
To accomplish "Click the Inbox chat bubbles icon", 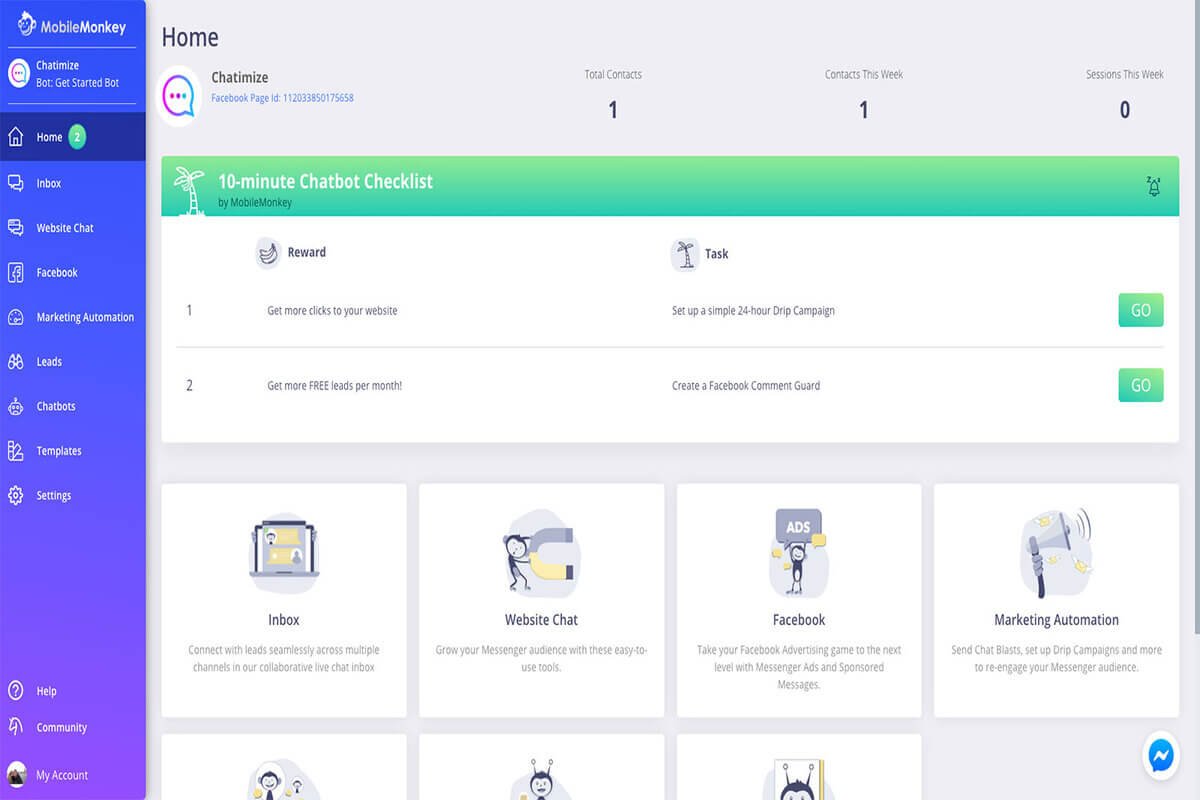I will [x=16, y=183].
